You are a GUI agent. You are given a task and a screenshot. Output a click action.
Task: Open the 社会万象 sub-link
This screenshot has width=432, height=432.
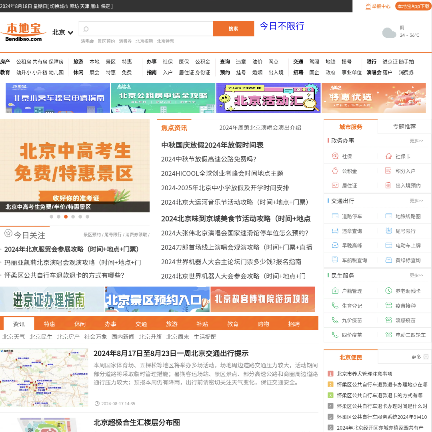pos(95,336)
